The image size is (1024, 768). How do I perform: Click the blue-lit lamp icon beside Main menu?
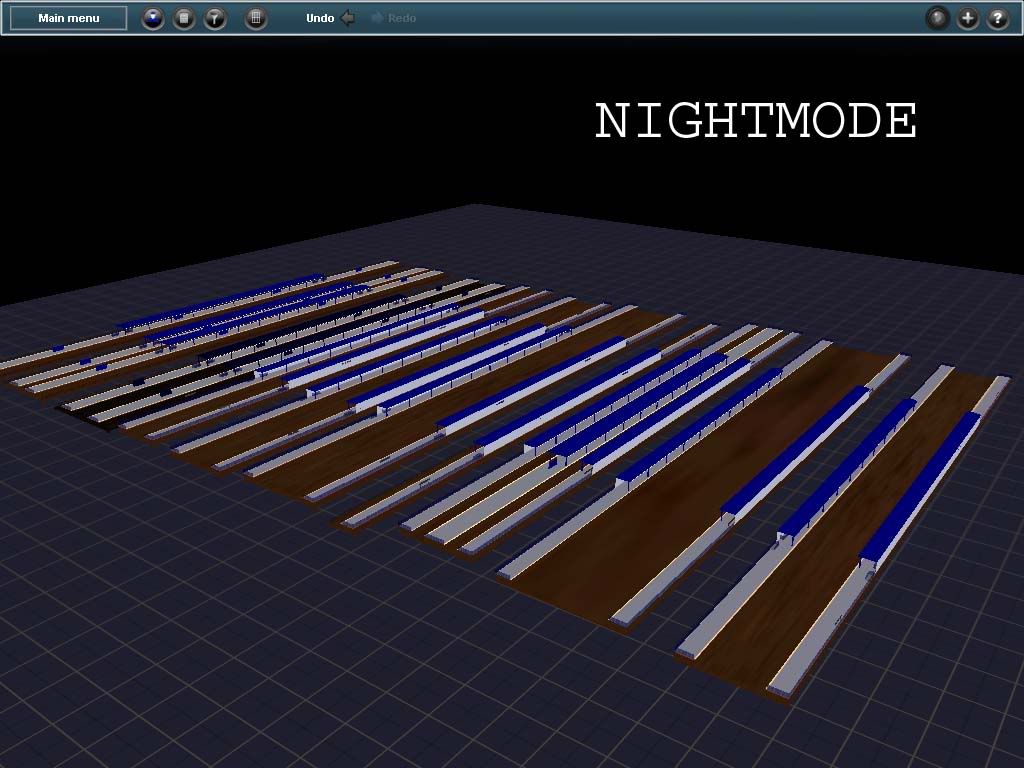(153, 18)
